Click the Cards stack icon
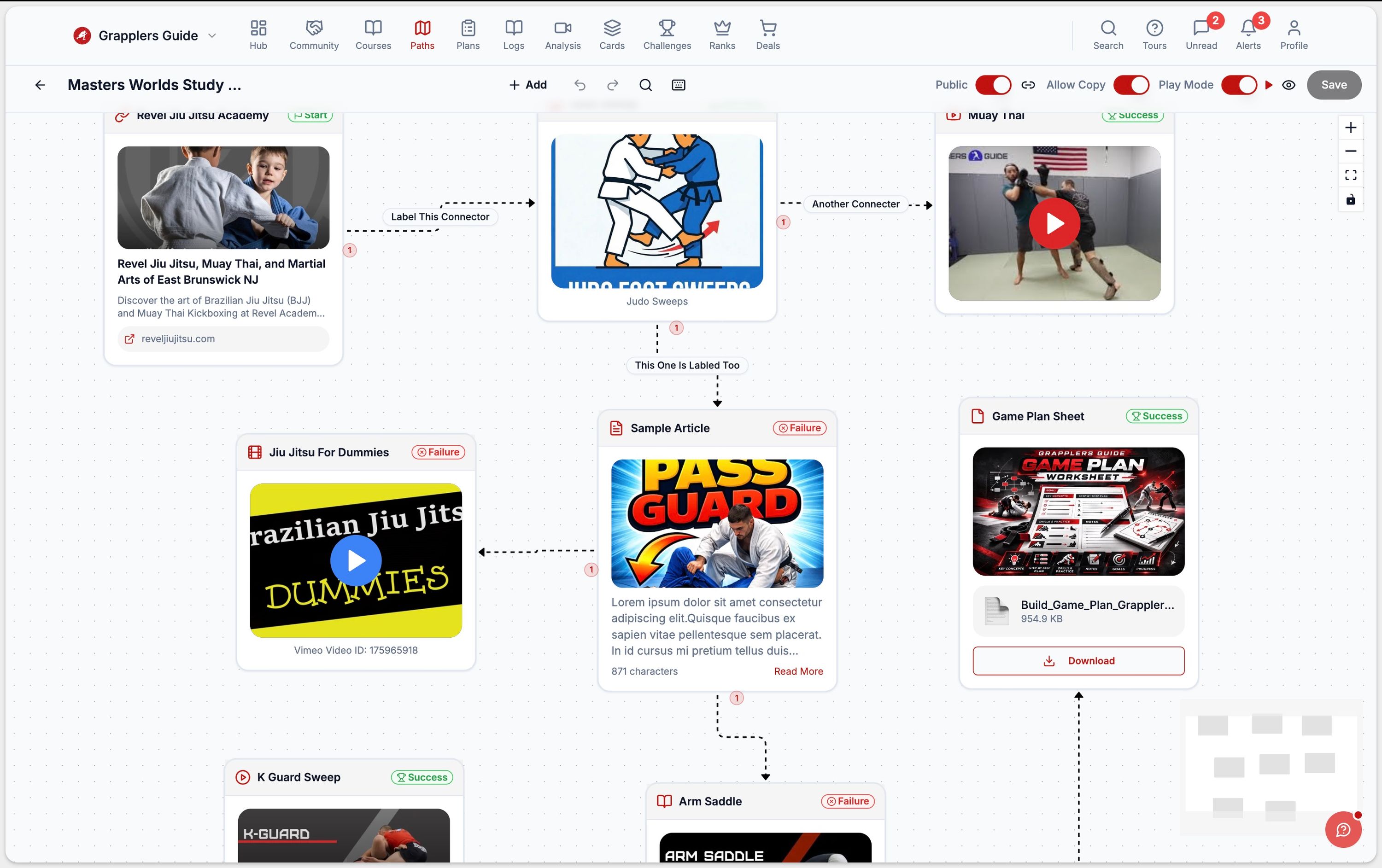 tap(612, 28)
